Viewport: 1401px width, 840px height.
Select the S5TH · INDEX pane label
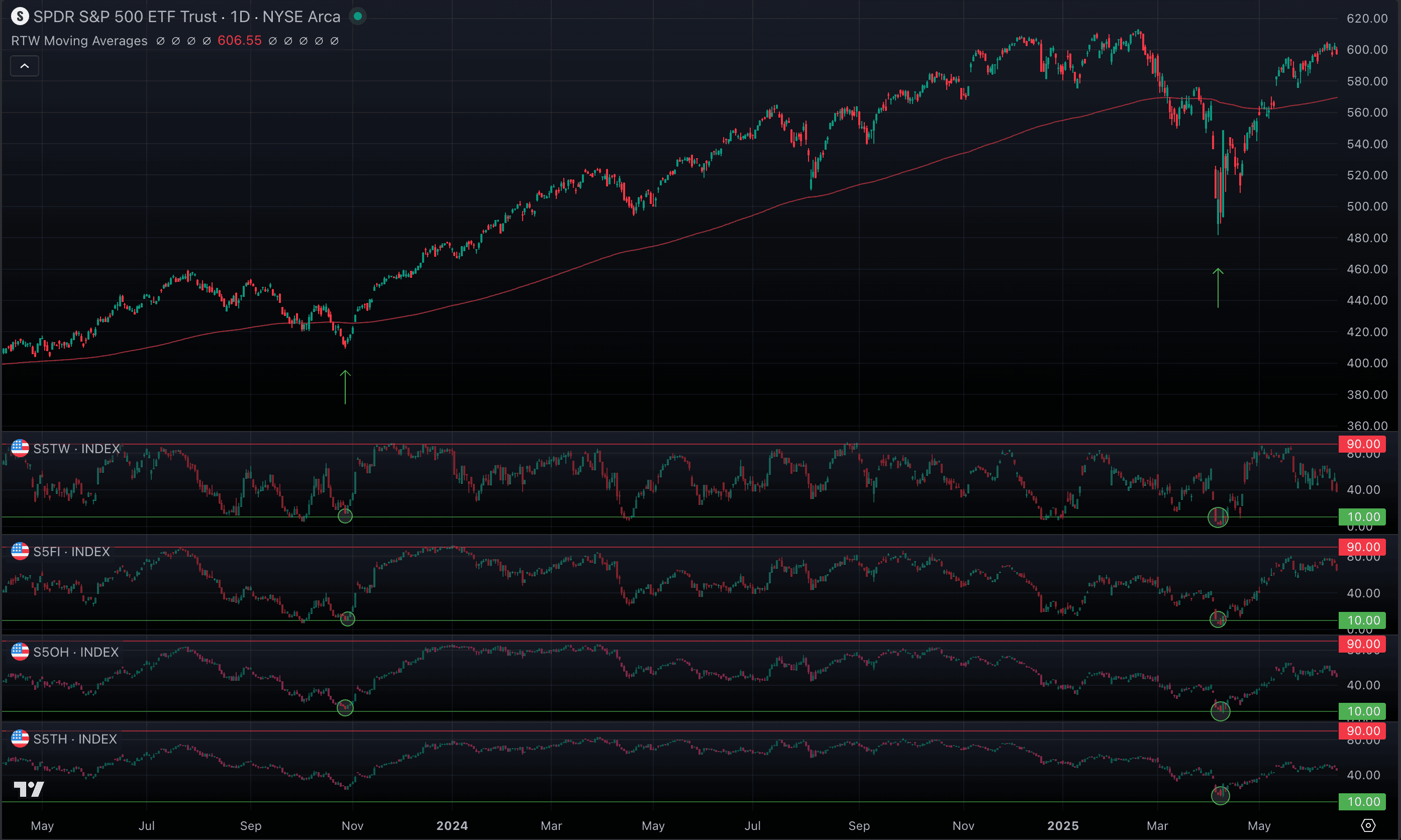pos(75,739)
